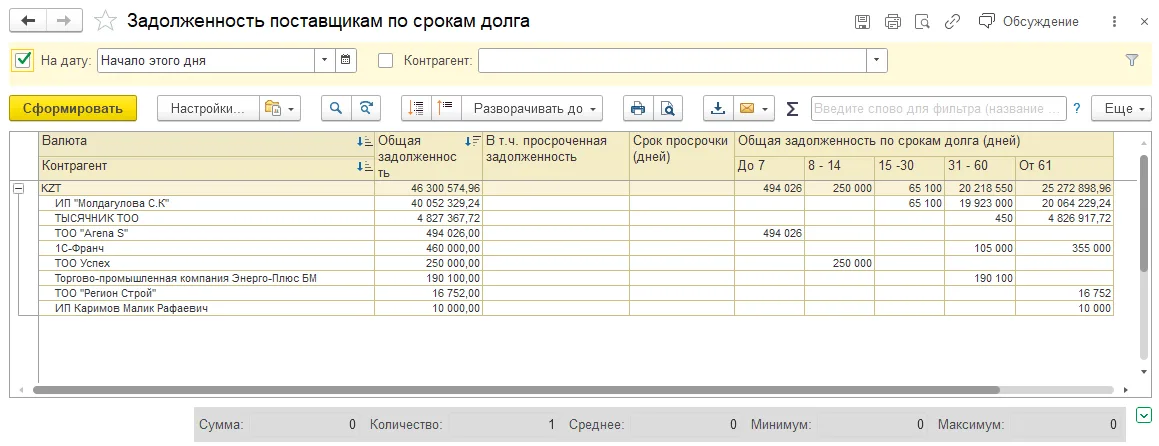
Task: Click the Sigma sum icon
Action: [792, 109]
